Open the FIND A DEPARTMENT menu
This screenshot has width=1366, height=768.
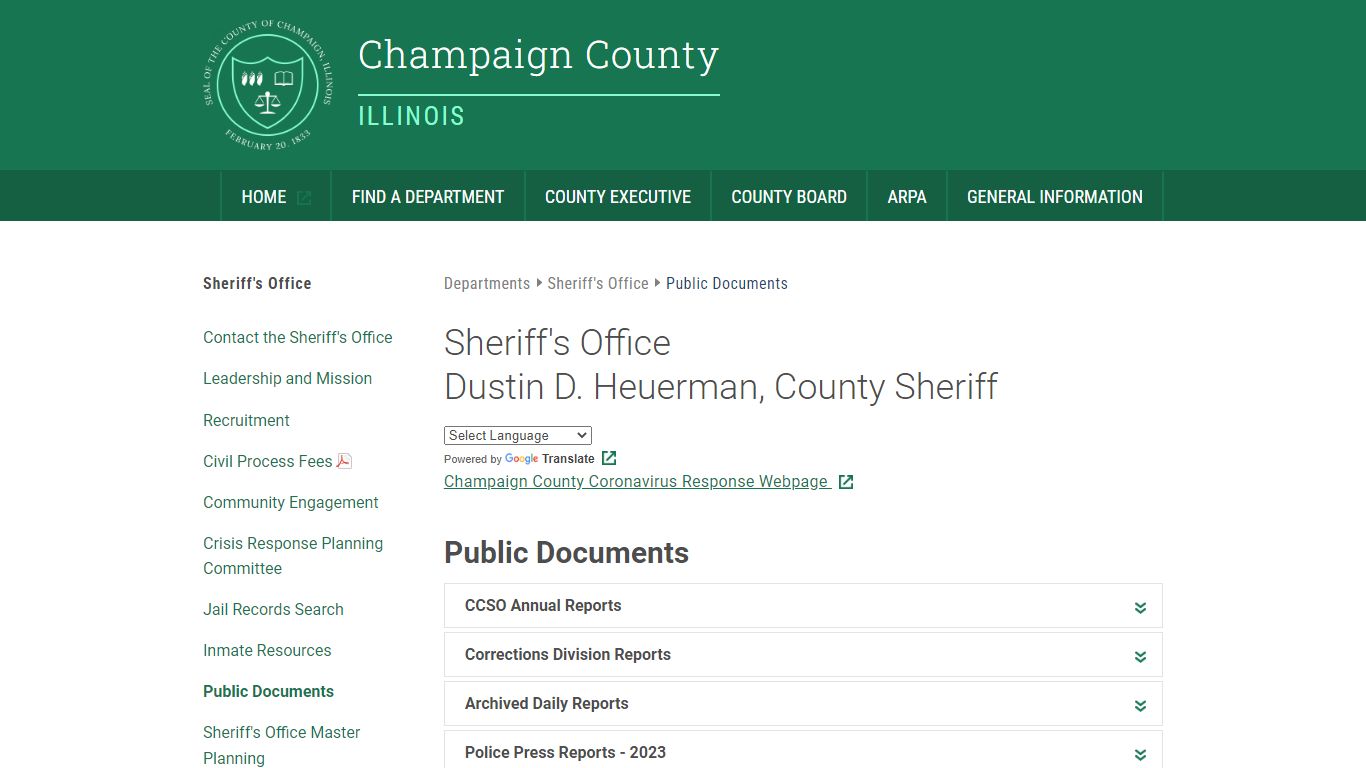(428, 196)
